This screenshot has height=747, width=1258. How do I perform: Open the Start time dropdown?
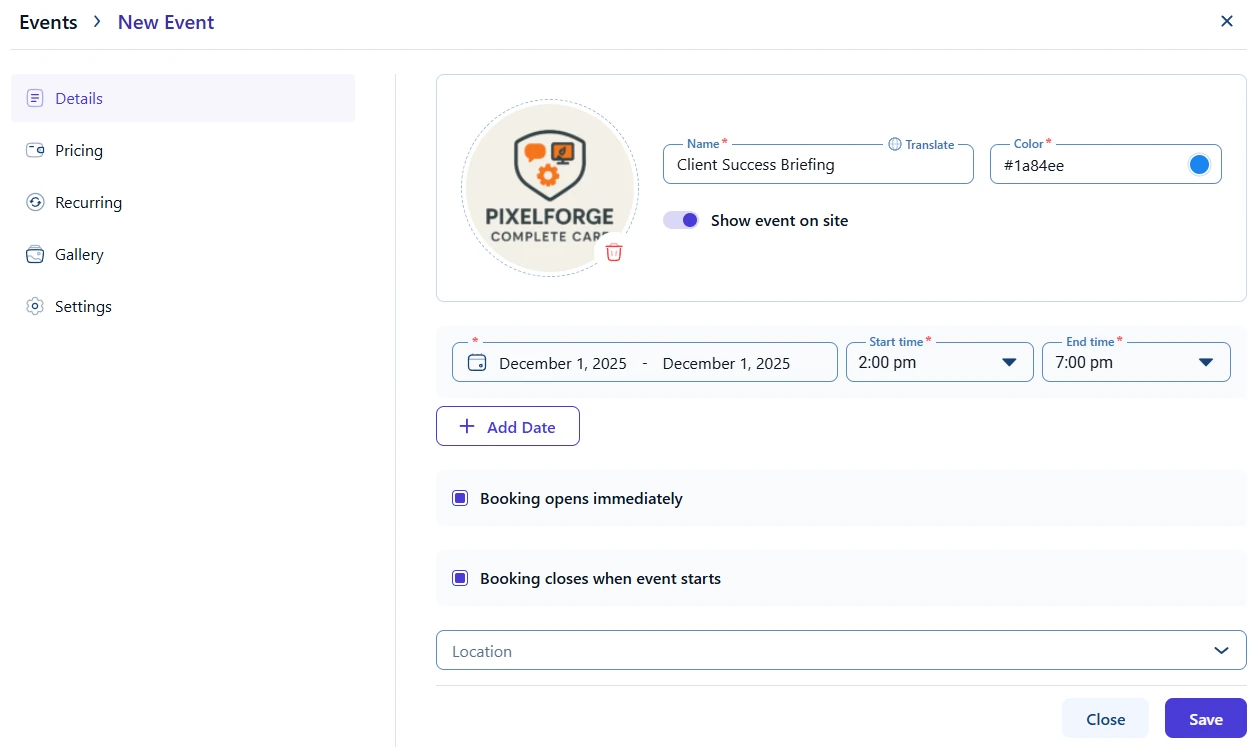pyautogui.click(x=1009, y=362)
